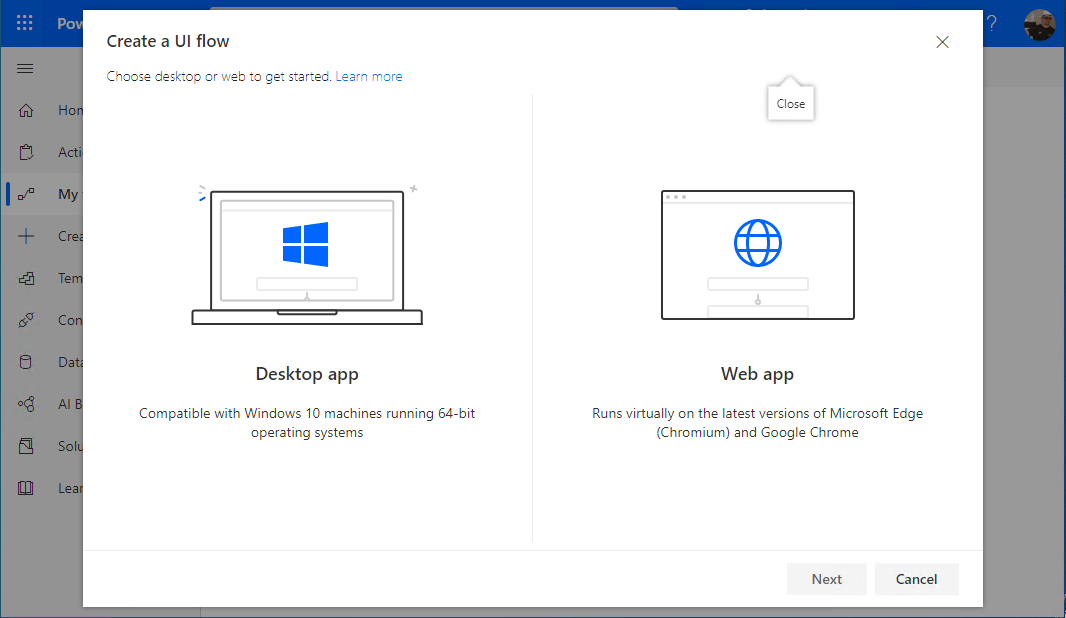The width and height of the screenshot is (1066, 618).
Task: Close the Create a UI flow dialog
Action: [942, 42]
